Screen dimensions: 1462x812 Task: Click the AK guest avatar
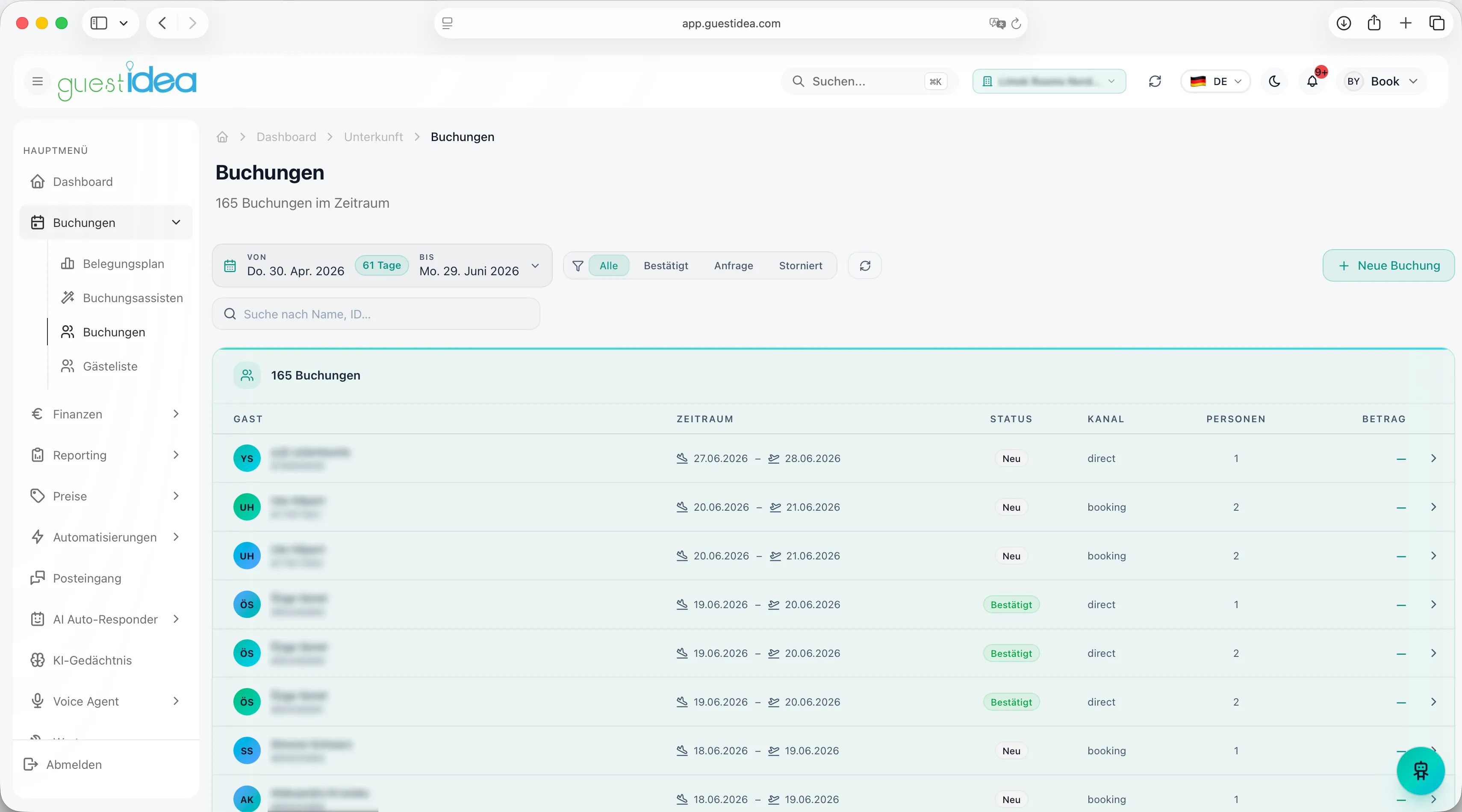point(246,799)
